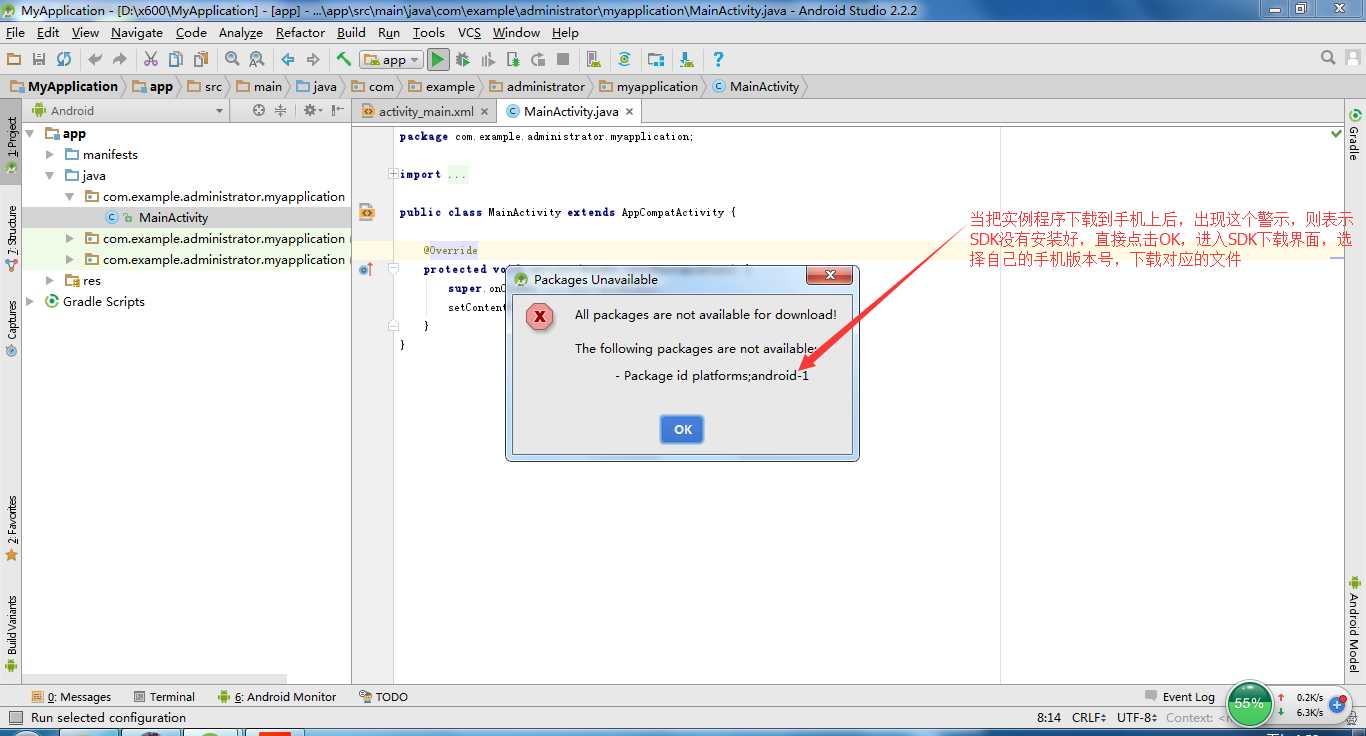Open the Build Variants side panel
This screenshot has height=736, width=1366.
[x=12, y=632]
